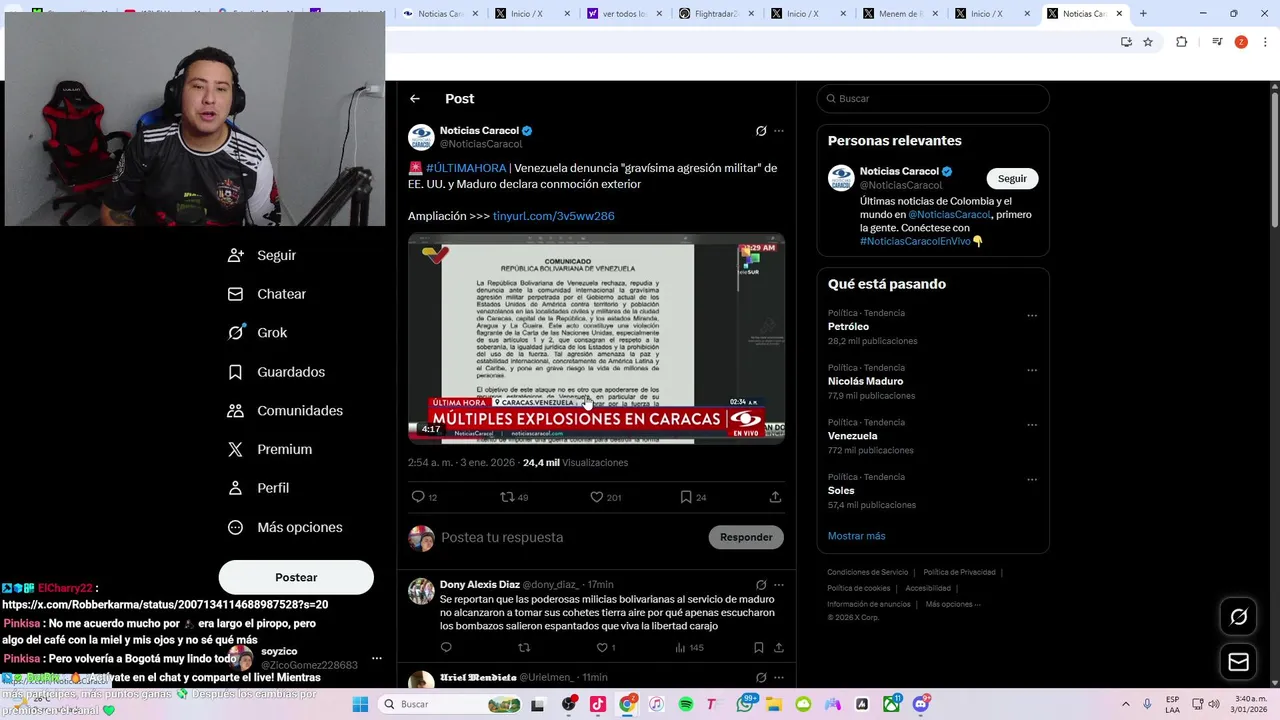
Task: Bookmark this page with the star icon
Action: click(x=1148, y=42)
